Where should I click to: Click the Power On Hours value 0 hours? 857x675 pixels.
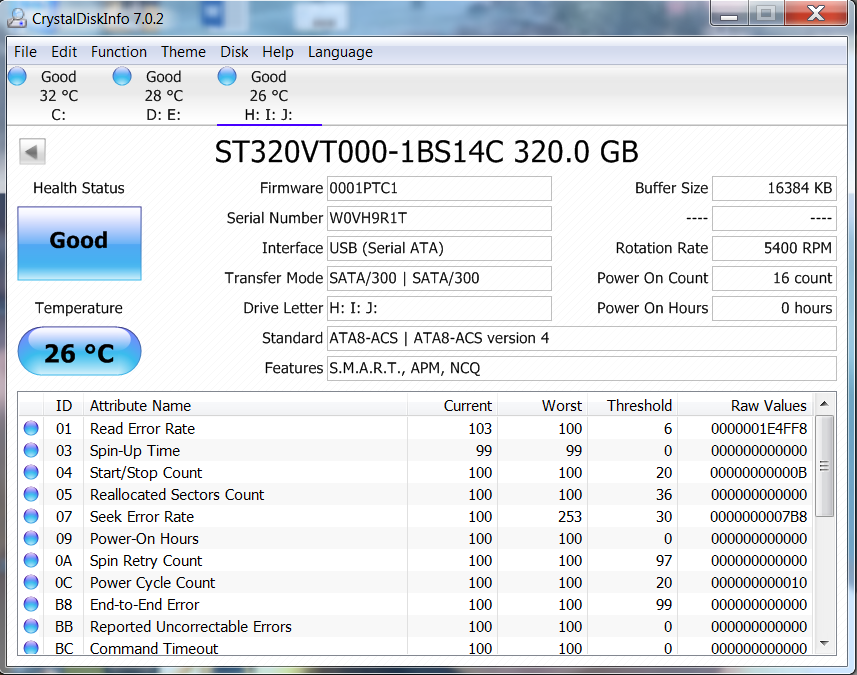pos(774,309)
